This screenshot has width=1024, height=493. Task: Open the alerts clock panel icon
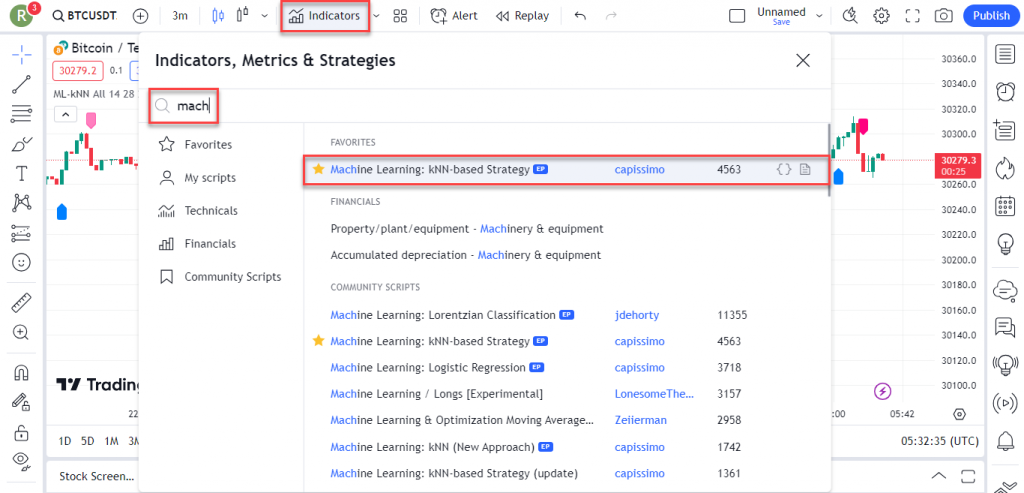coord(1004,92)
